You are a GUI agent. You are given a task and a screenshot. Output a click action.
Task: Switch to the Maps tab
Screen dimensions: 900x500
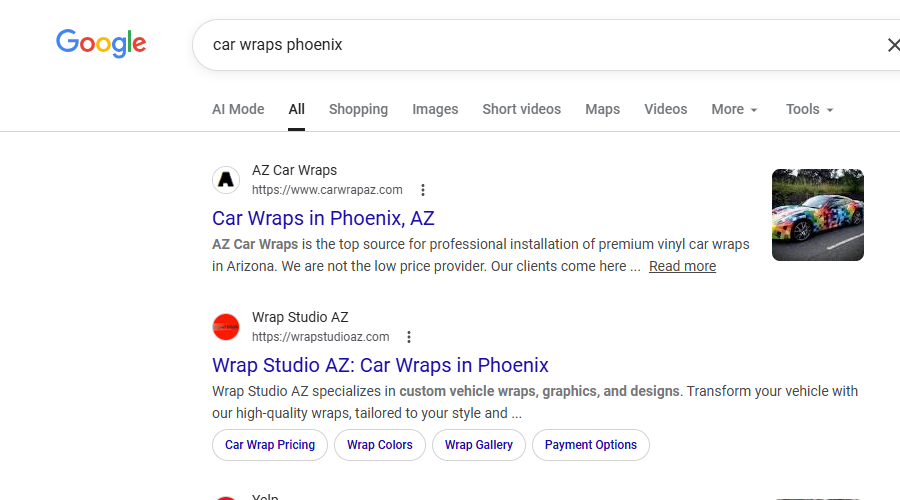602,109
